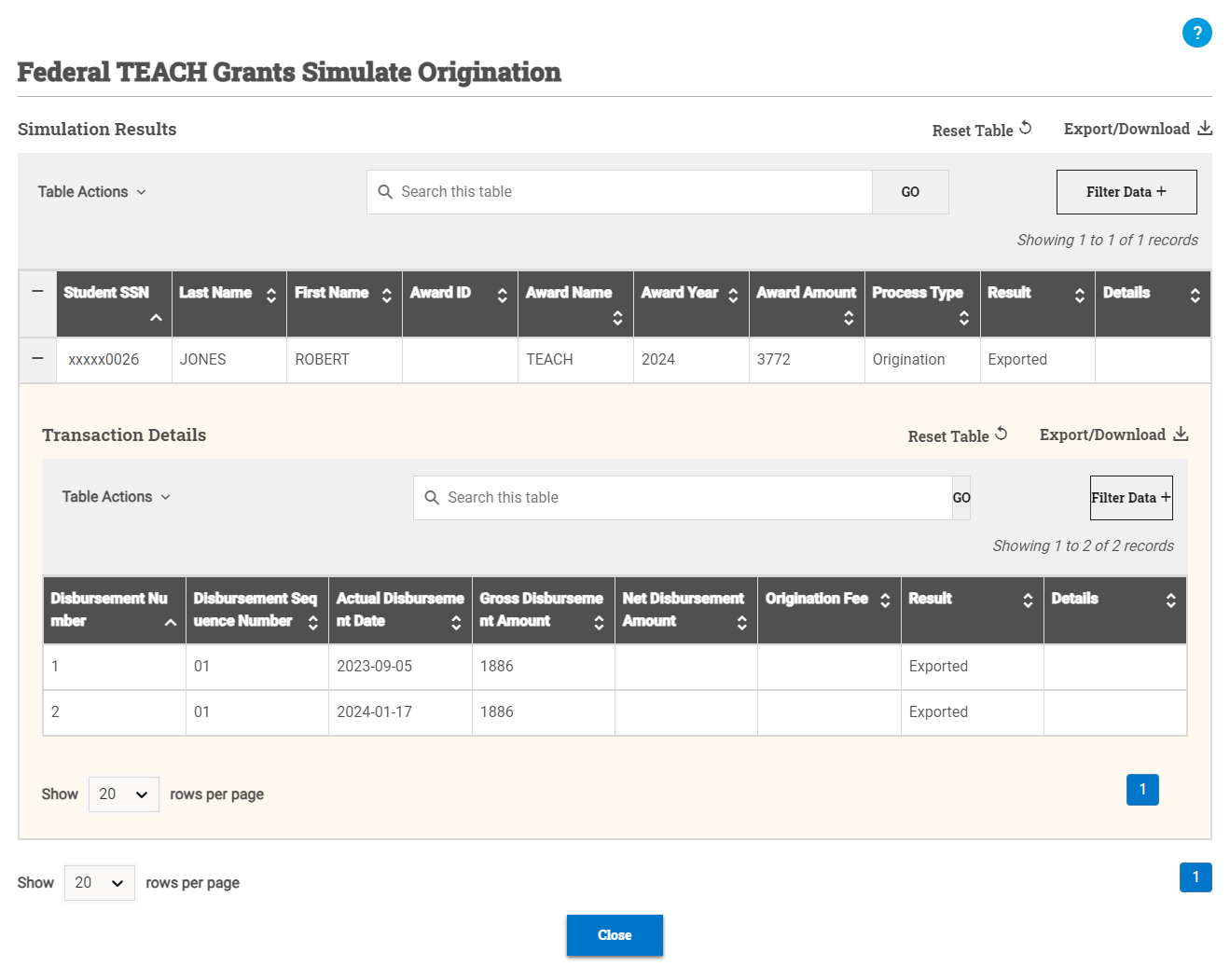Screen dimensions: 1230x980
Task: Sort the Simulation Results Details column
Action: pos(1195,296)
